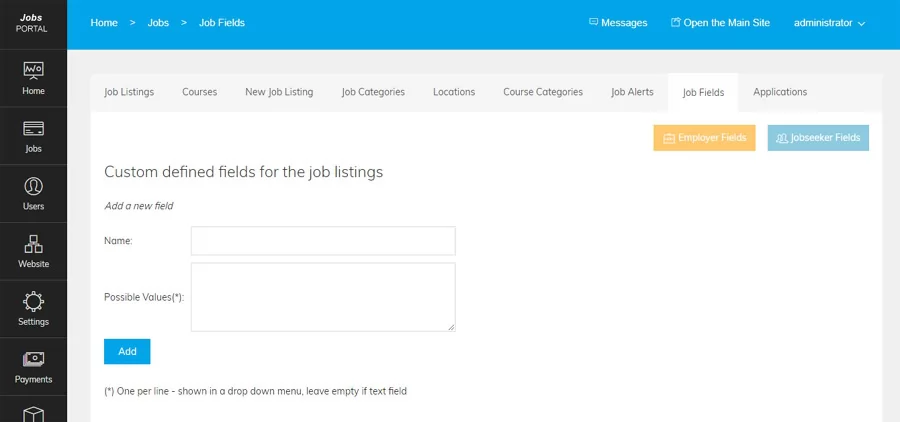Open the Home sidebar presentation icon
The image size is (900, 422).
(x=33, y=71)
